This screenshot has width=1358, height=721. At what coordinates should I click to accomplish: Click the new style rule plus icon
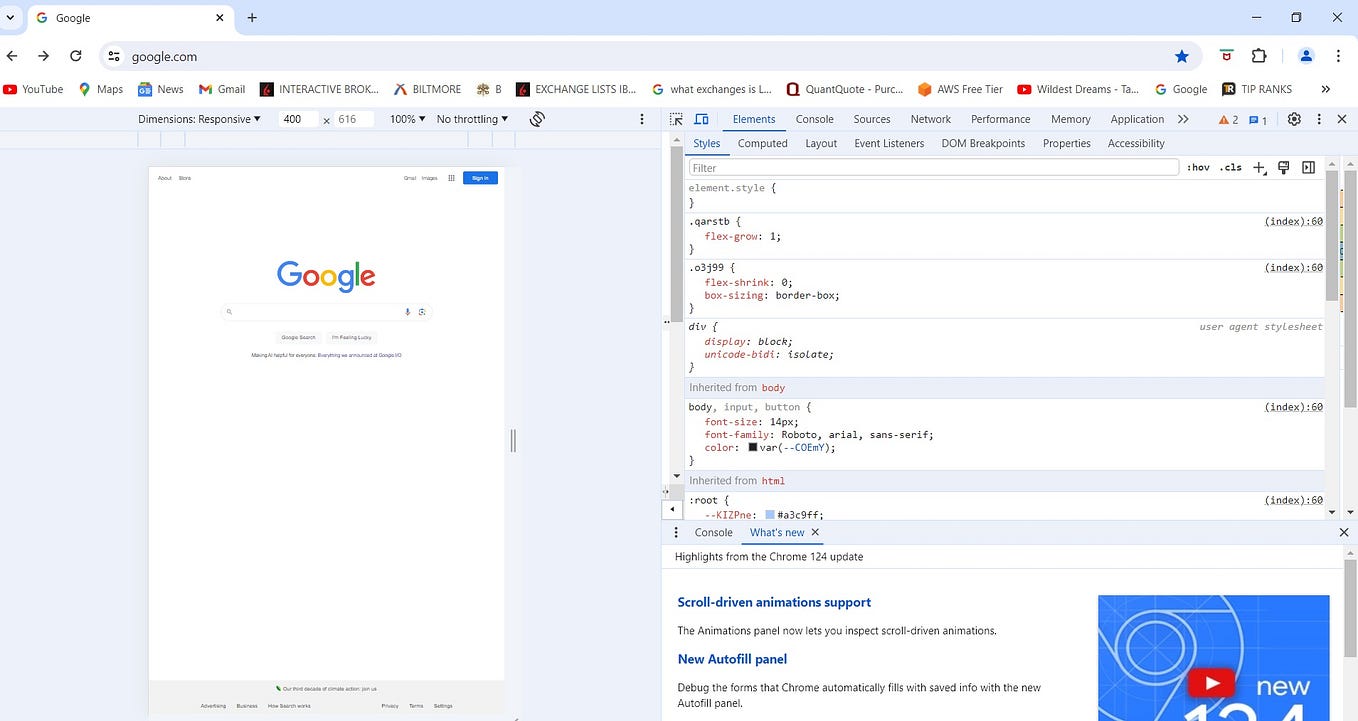coord(1258,167)
